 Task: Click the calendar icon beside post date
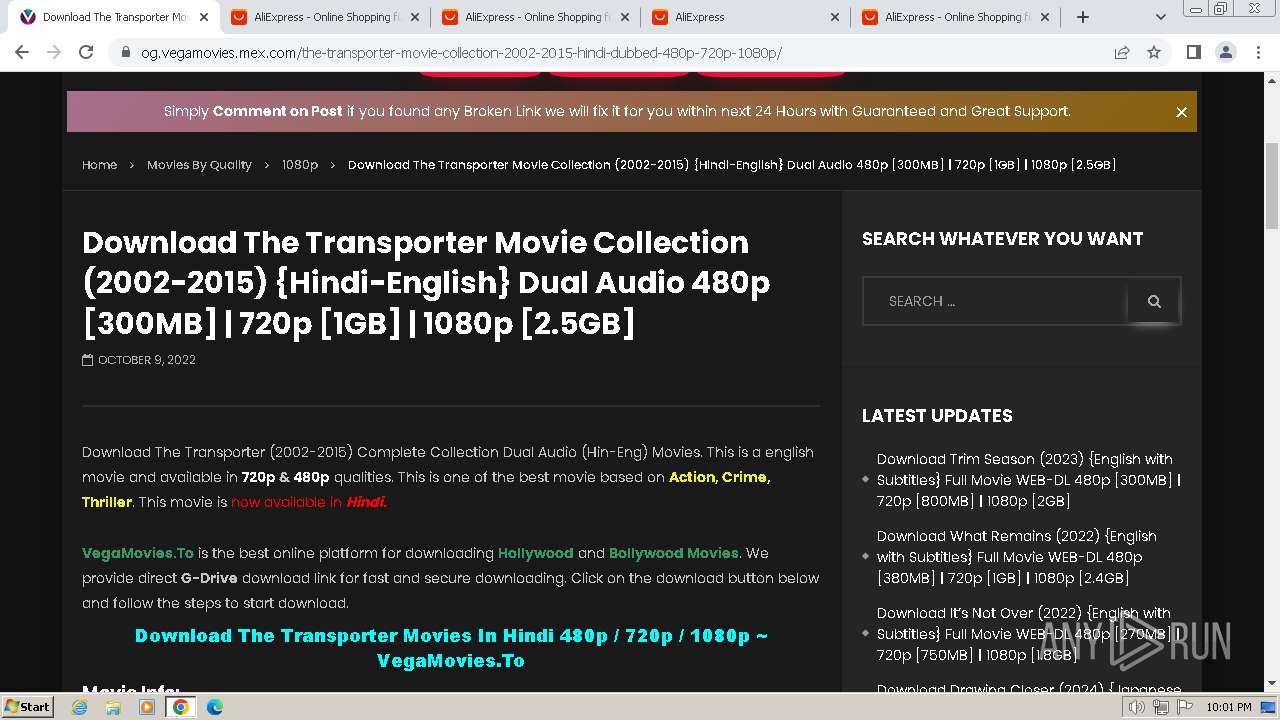coord(87,360)
